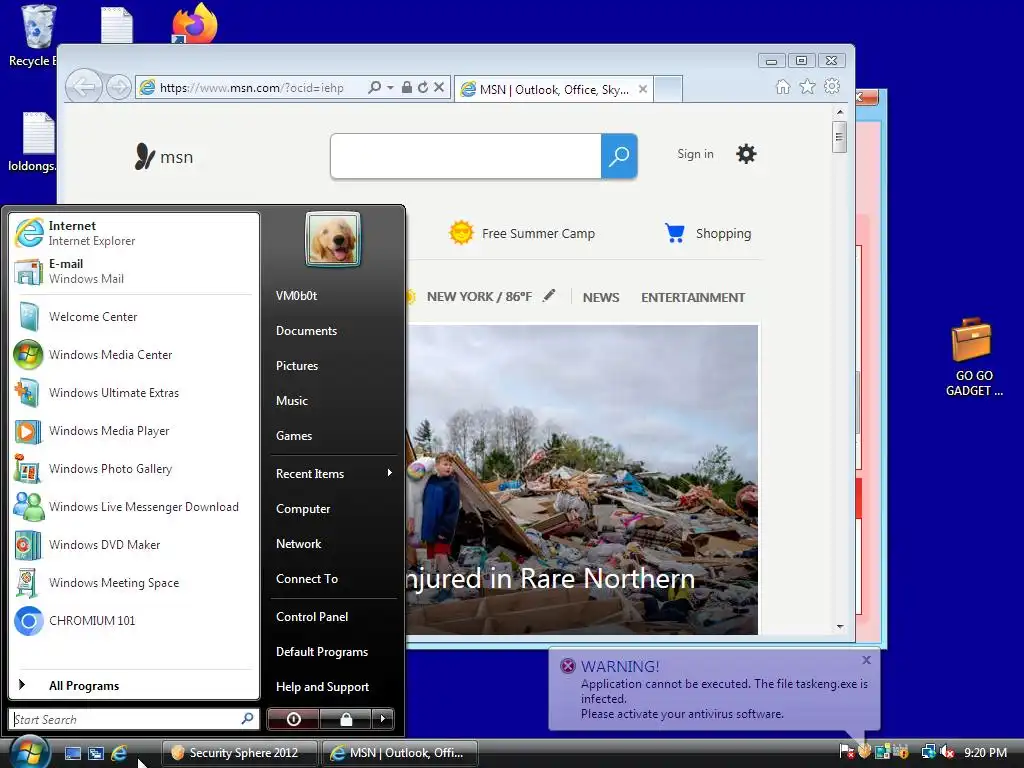Open Windows Meeting Space

pyautogui.click(x=134, y=583)
